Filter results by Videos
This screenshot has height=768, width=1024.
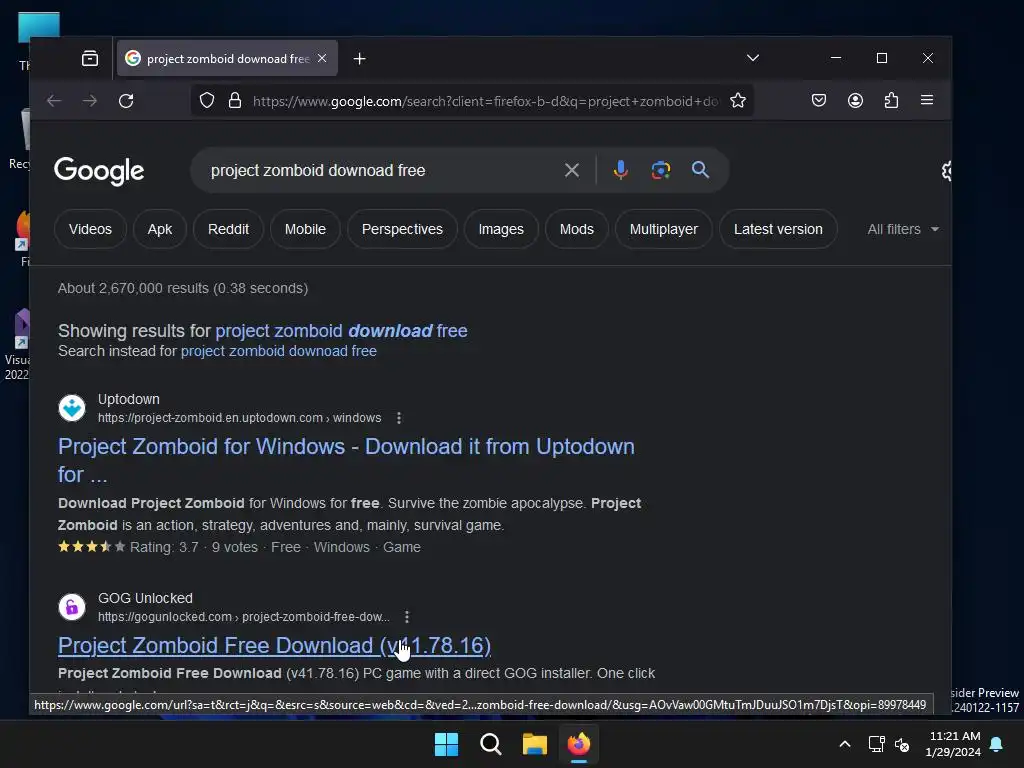pos(90,229)
